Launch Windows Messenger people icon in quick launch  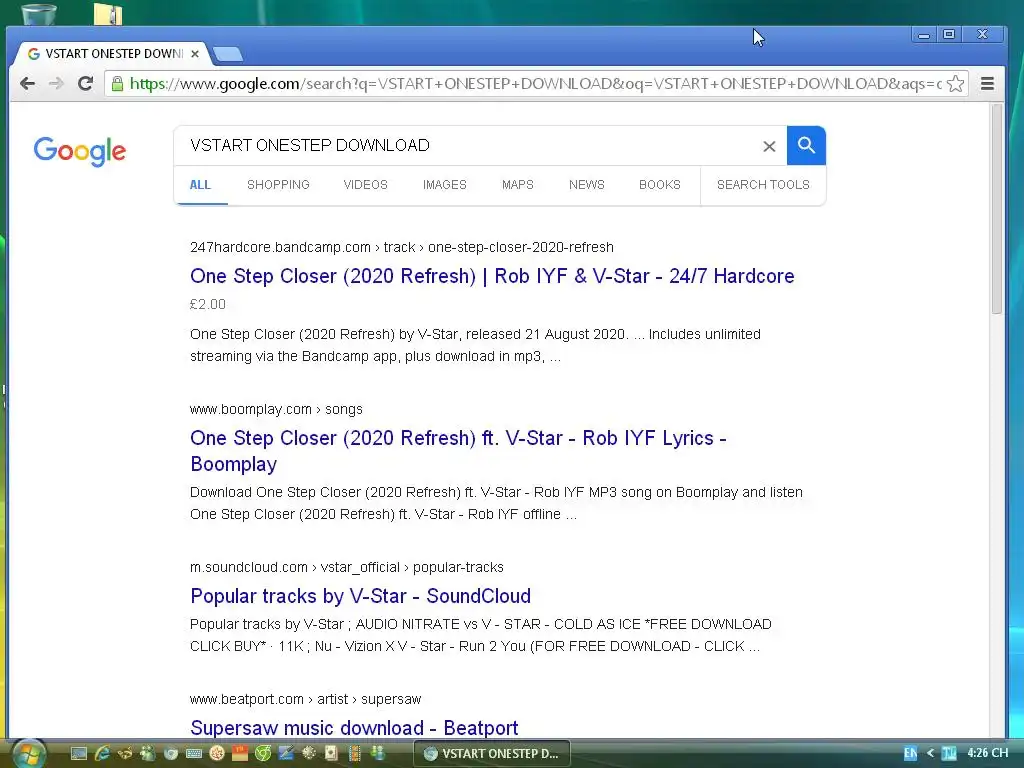(148, 754)
